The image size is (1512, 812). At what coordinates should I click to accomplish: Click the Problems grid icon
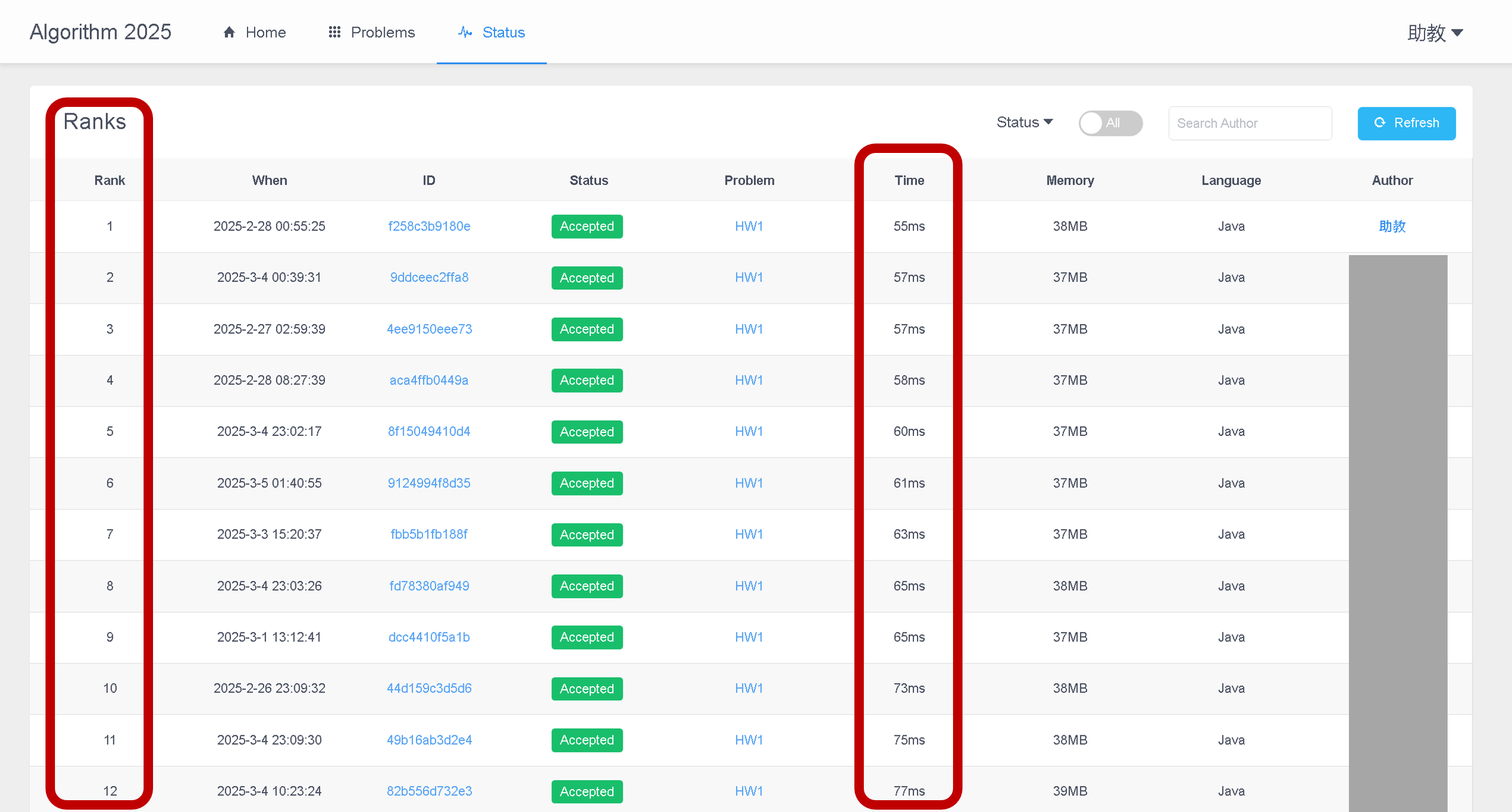[334, 32]
